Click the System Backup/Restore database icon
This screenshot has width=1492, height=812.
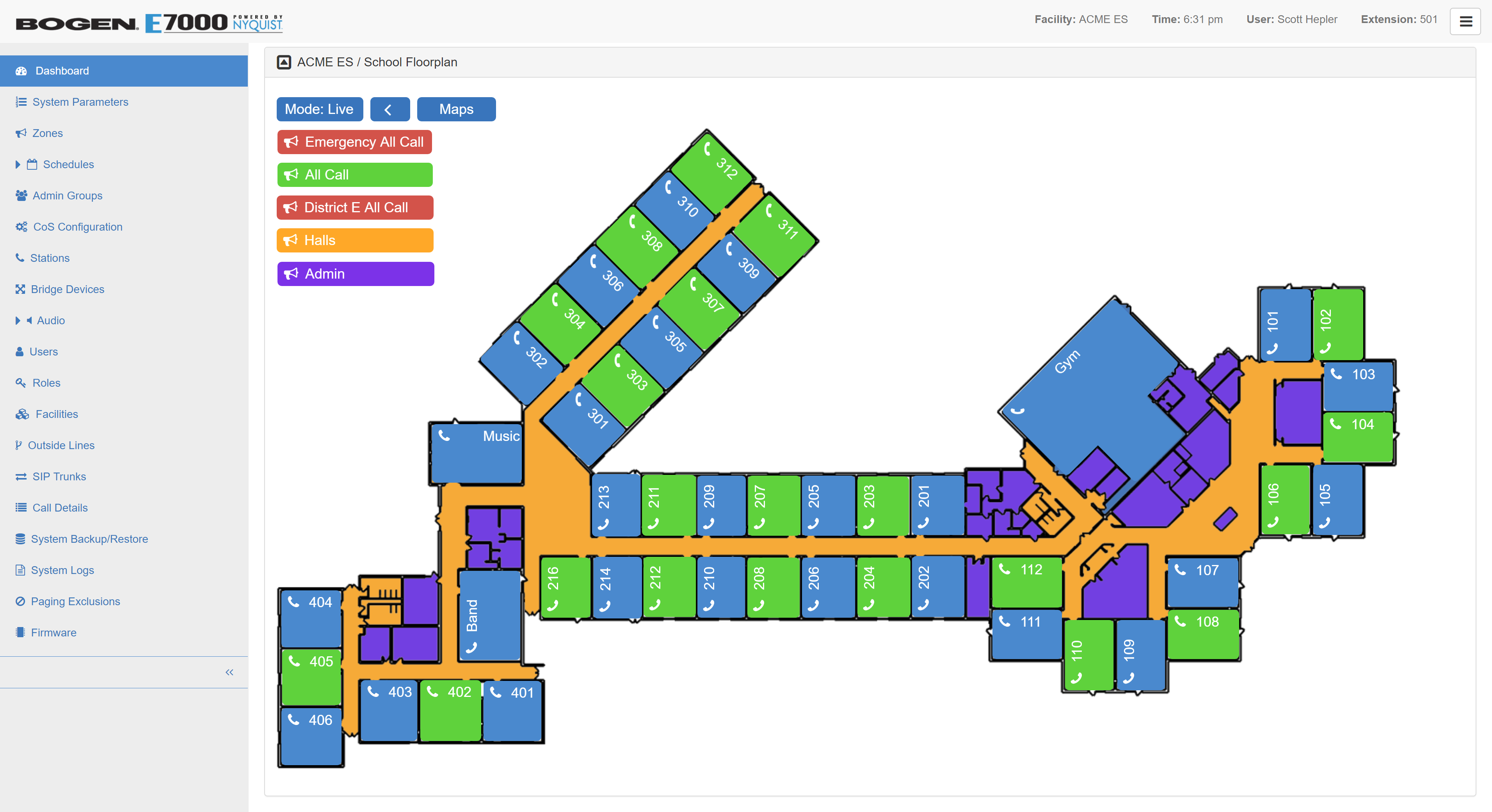[x=20, y=539]
